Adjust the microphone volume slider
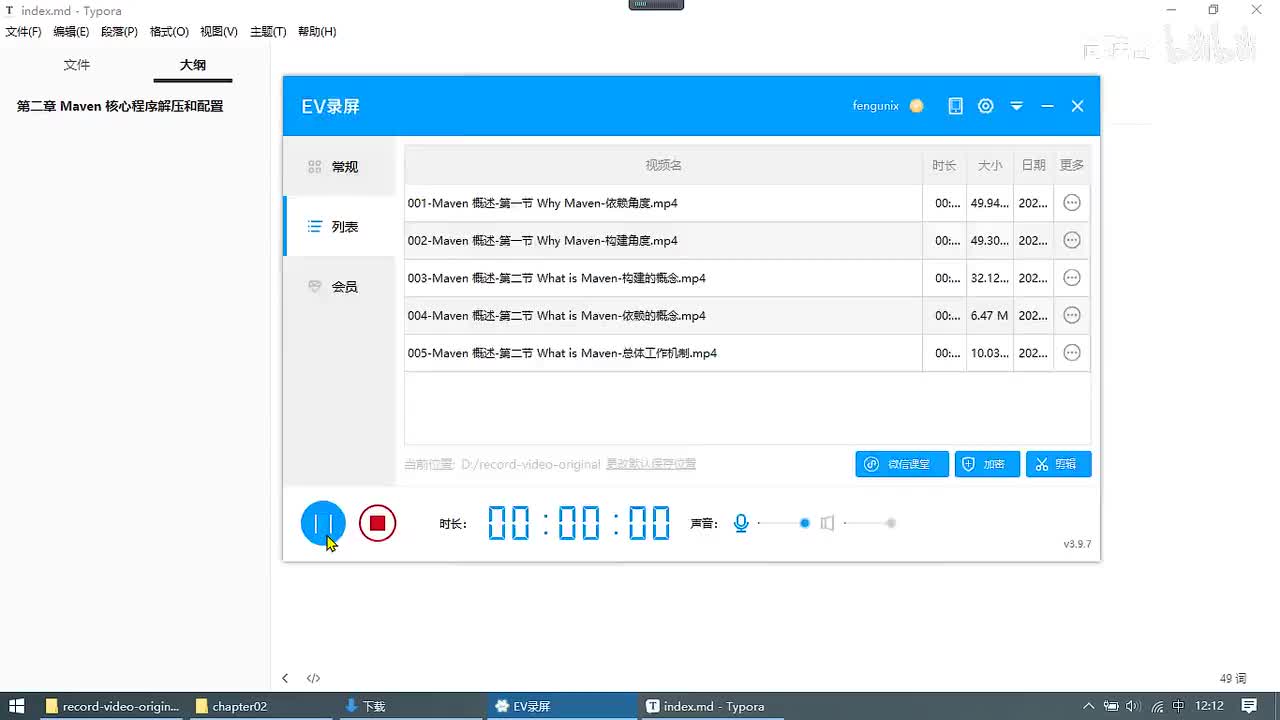Screen dimensions: 1280x720 783,523
